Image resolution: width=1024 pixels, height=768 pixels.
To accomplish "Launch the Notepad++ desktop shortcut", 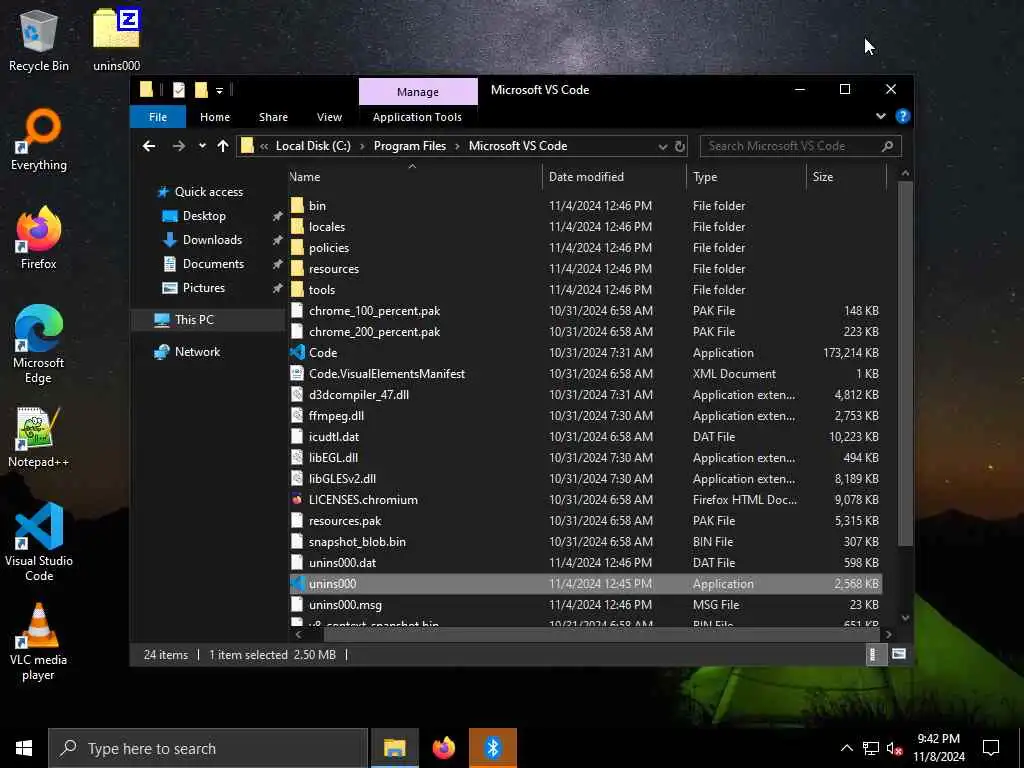I will [39, 437].
